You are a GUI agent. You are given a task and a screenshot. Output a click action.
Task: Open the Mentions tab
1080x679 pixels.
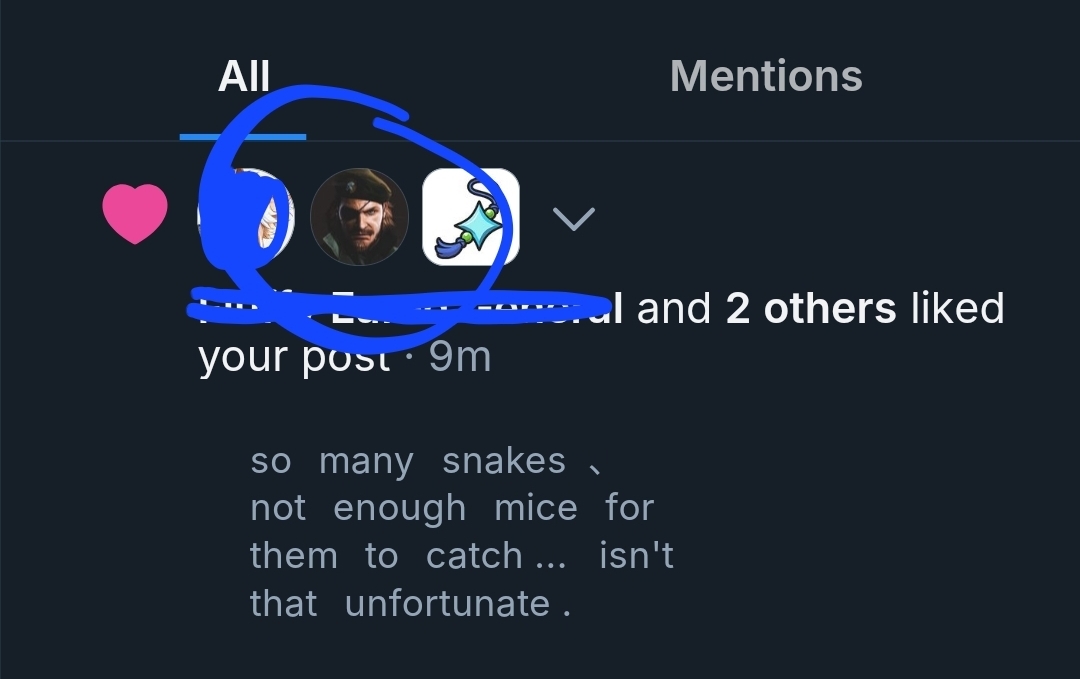click(766, 77)
